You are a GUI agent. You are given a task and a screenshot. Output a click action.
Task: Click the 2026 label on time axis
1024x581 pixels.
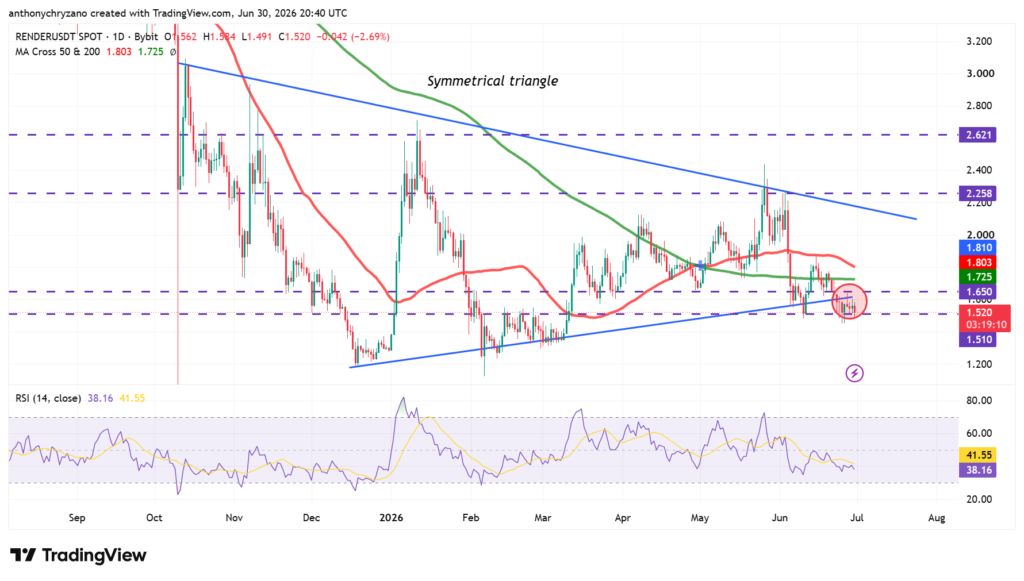coord(391,518)
